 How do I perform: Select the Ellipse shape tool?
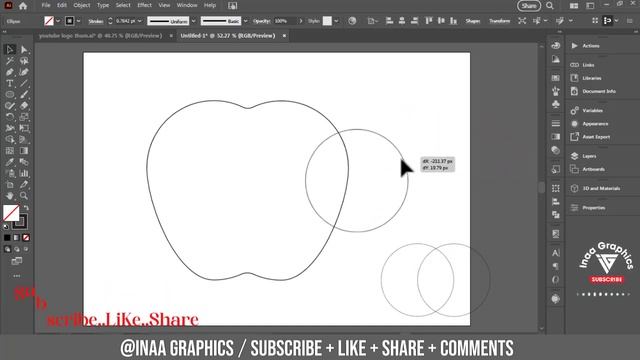tap(10, 95)
